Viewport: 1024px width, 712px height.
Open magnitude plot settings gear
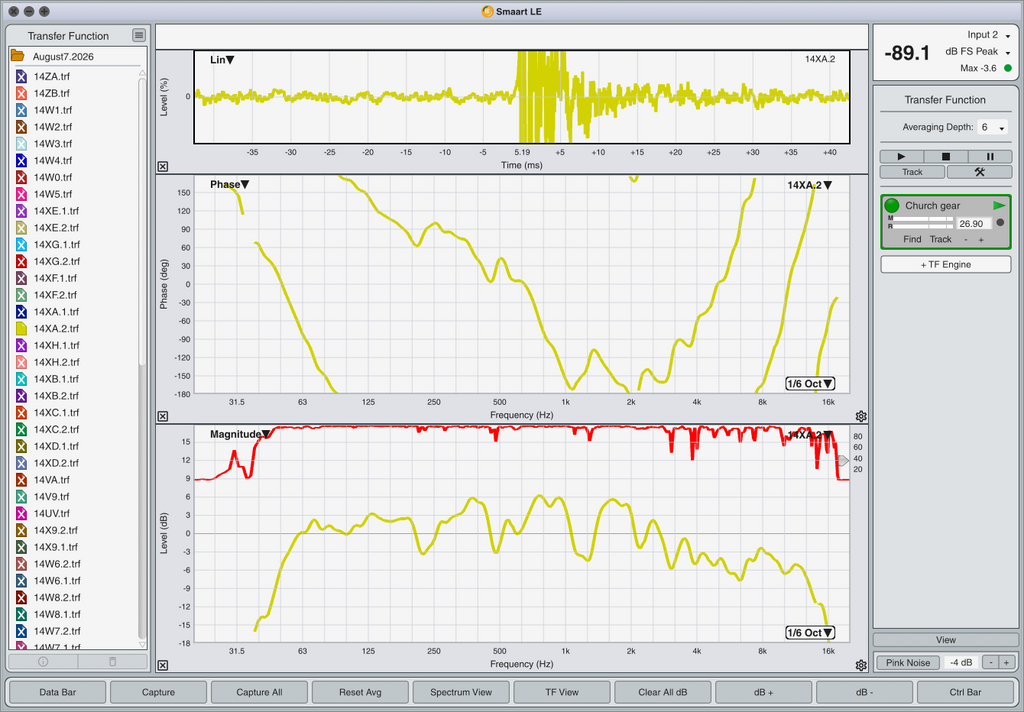[x=861, y=665]
